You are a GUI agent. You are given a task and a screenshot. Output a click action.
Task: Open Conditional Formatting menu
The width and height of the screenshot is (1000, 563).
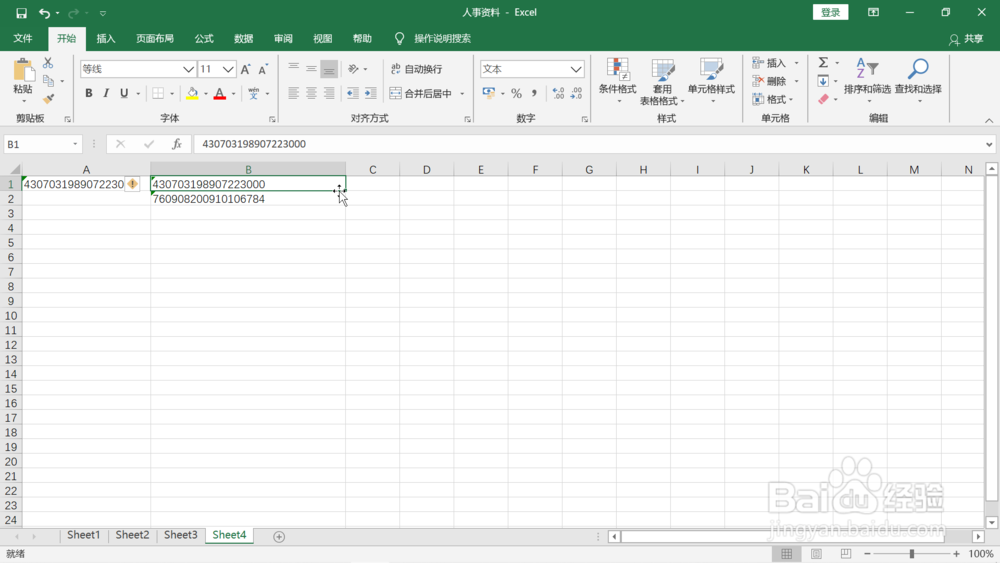tap(617, 82)
